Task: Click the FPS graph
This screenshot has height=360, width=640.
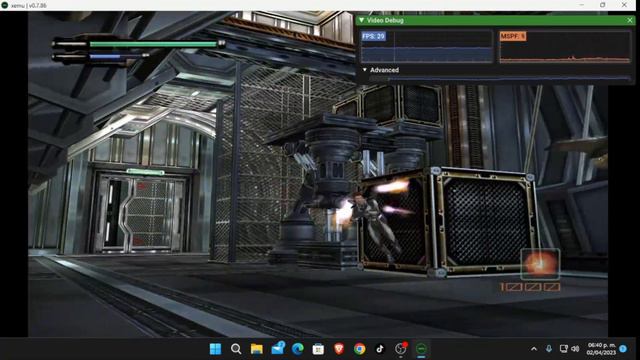Action: (427, 47)
